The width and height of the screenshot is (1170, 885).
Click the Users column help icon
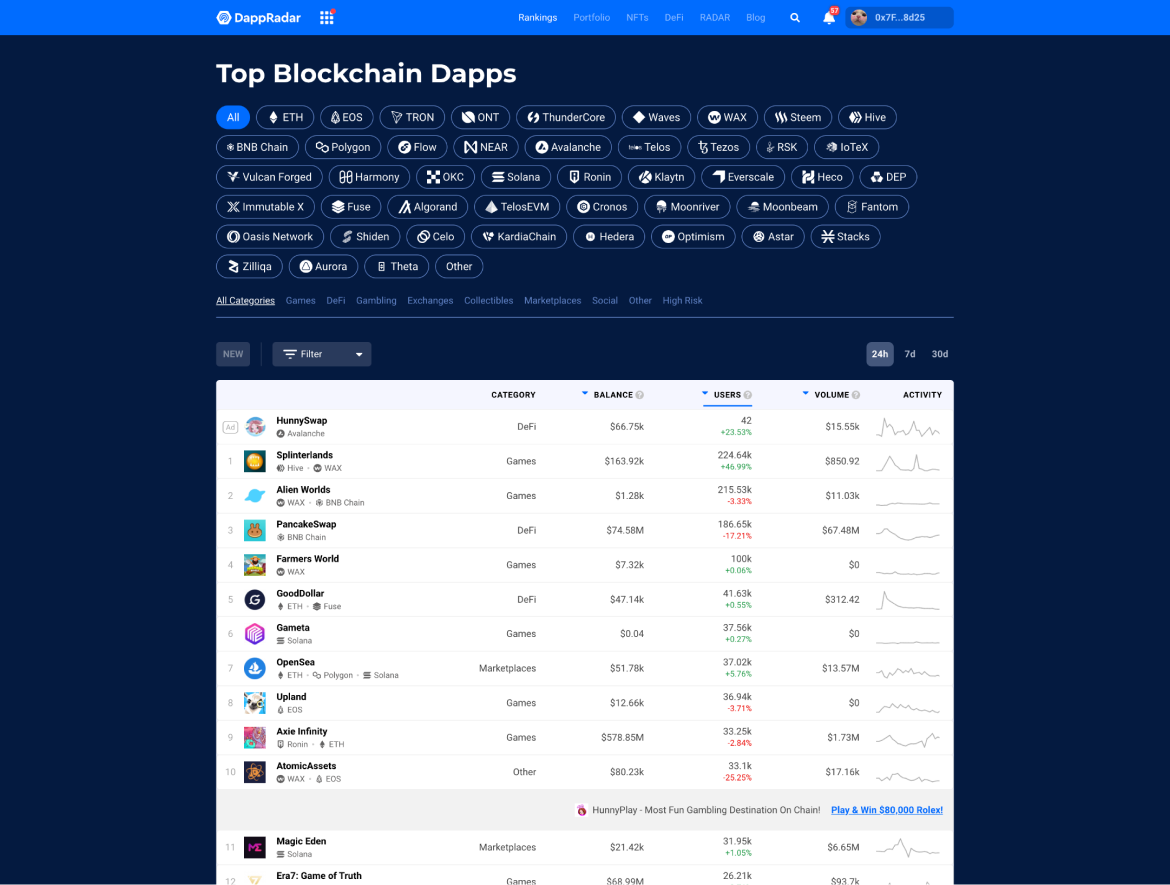point(748,395)
